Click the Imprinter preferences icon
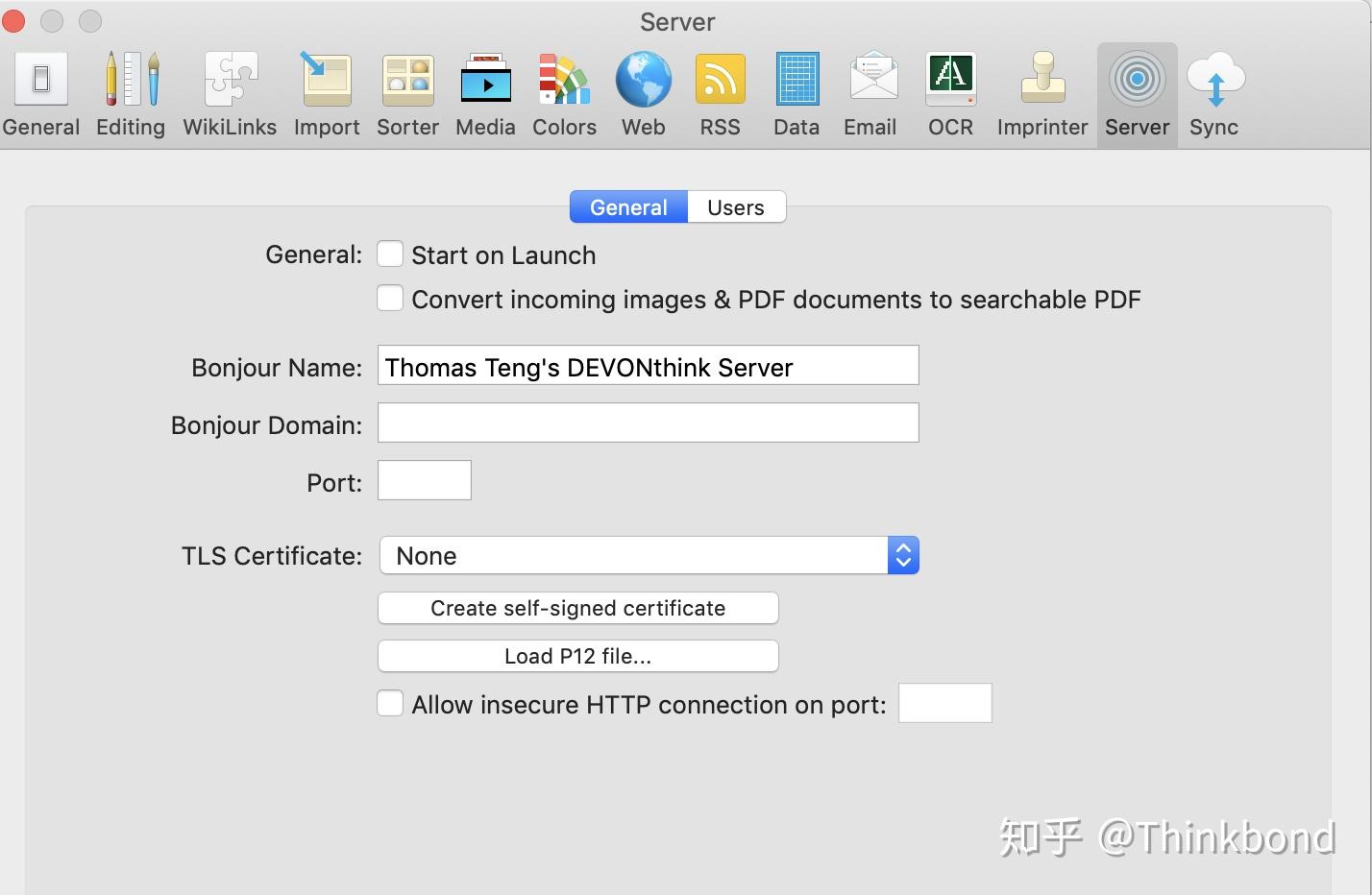Screen dimensions: 1372x895 coord(1041,91)
